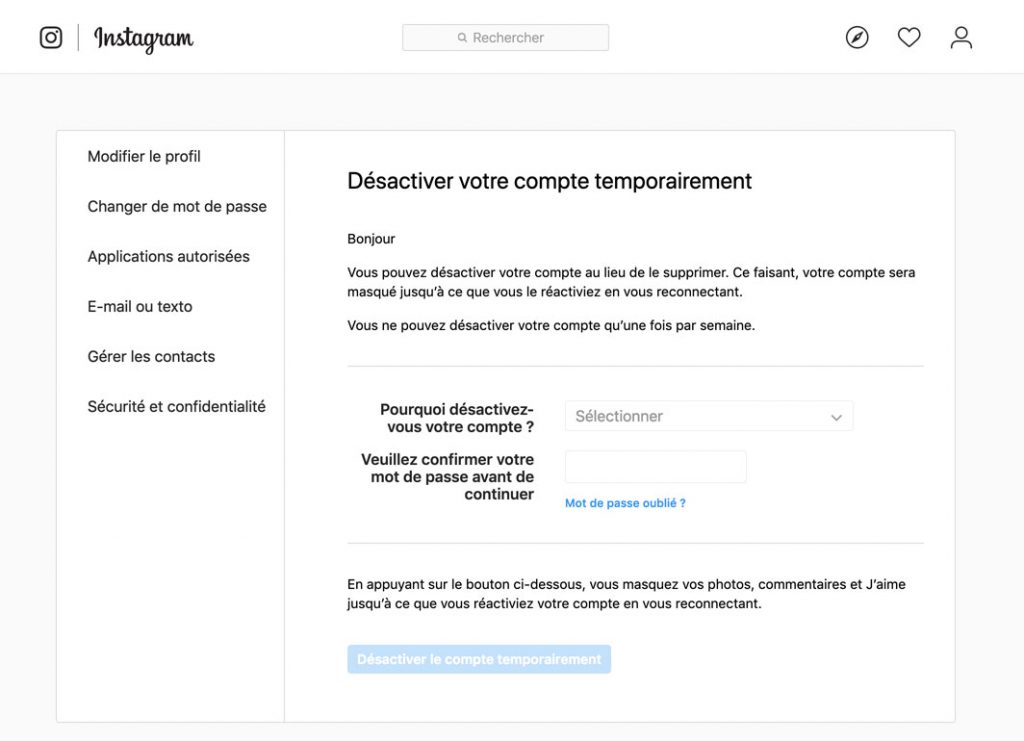Open activity via the heart icon

tap(909, 37)
